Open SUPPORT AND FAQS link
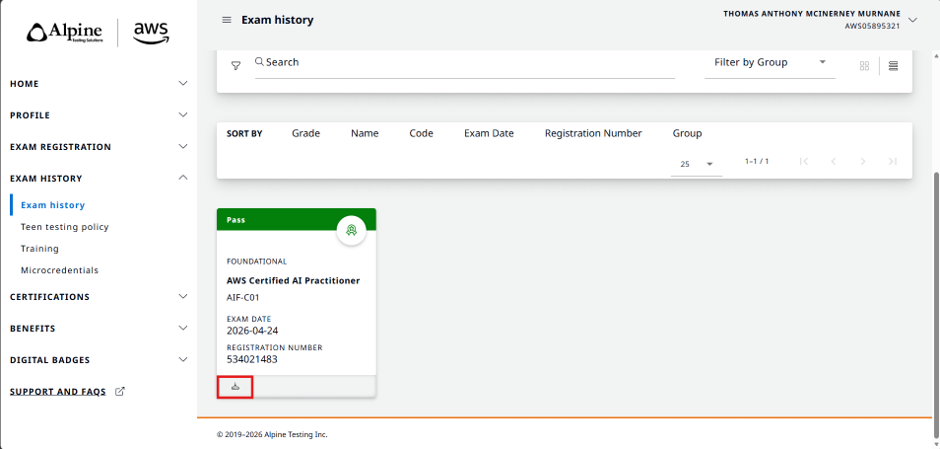 coord(58,392)
